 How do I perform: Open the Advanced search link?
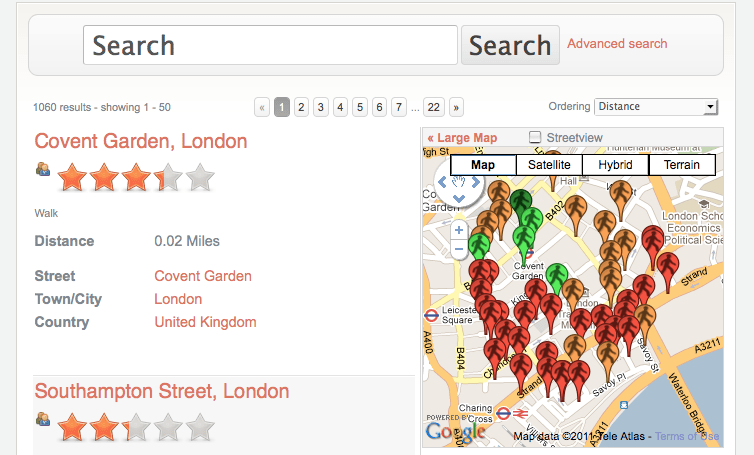click(617, 44)
